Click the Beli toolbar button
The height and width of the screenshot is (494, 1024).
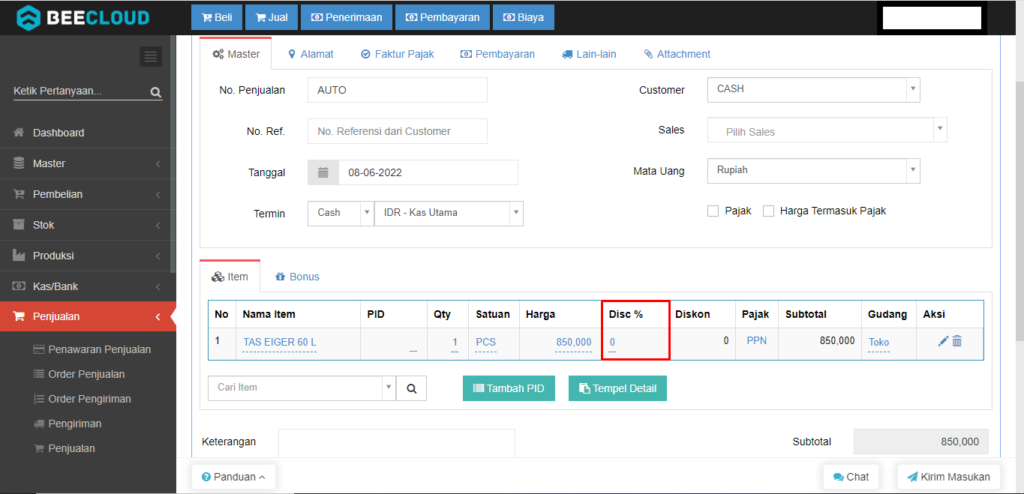tap(217, 18)
